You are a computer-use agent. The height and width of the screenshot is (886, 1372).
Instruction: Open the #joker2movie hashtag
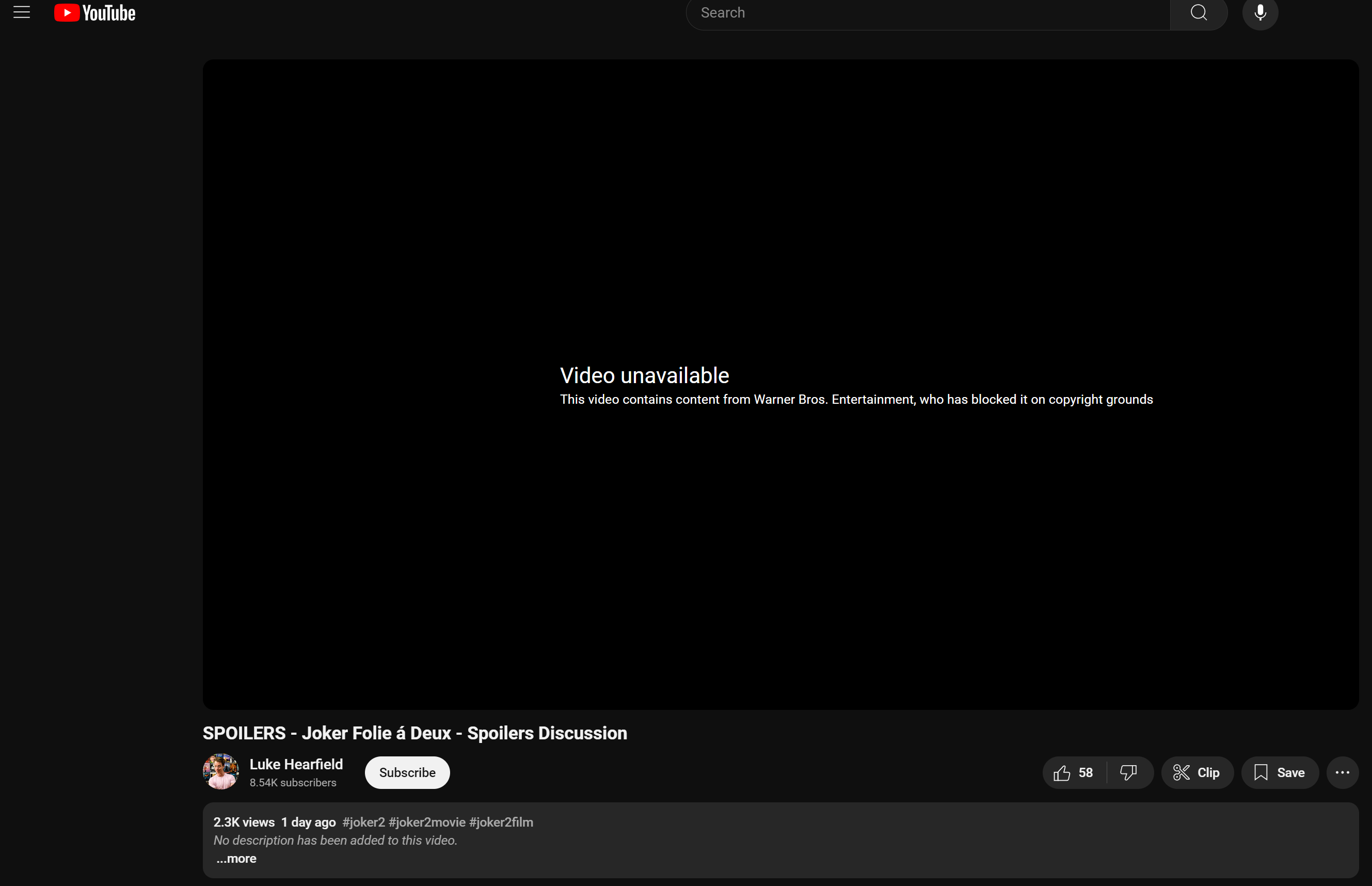[427, 822]
